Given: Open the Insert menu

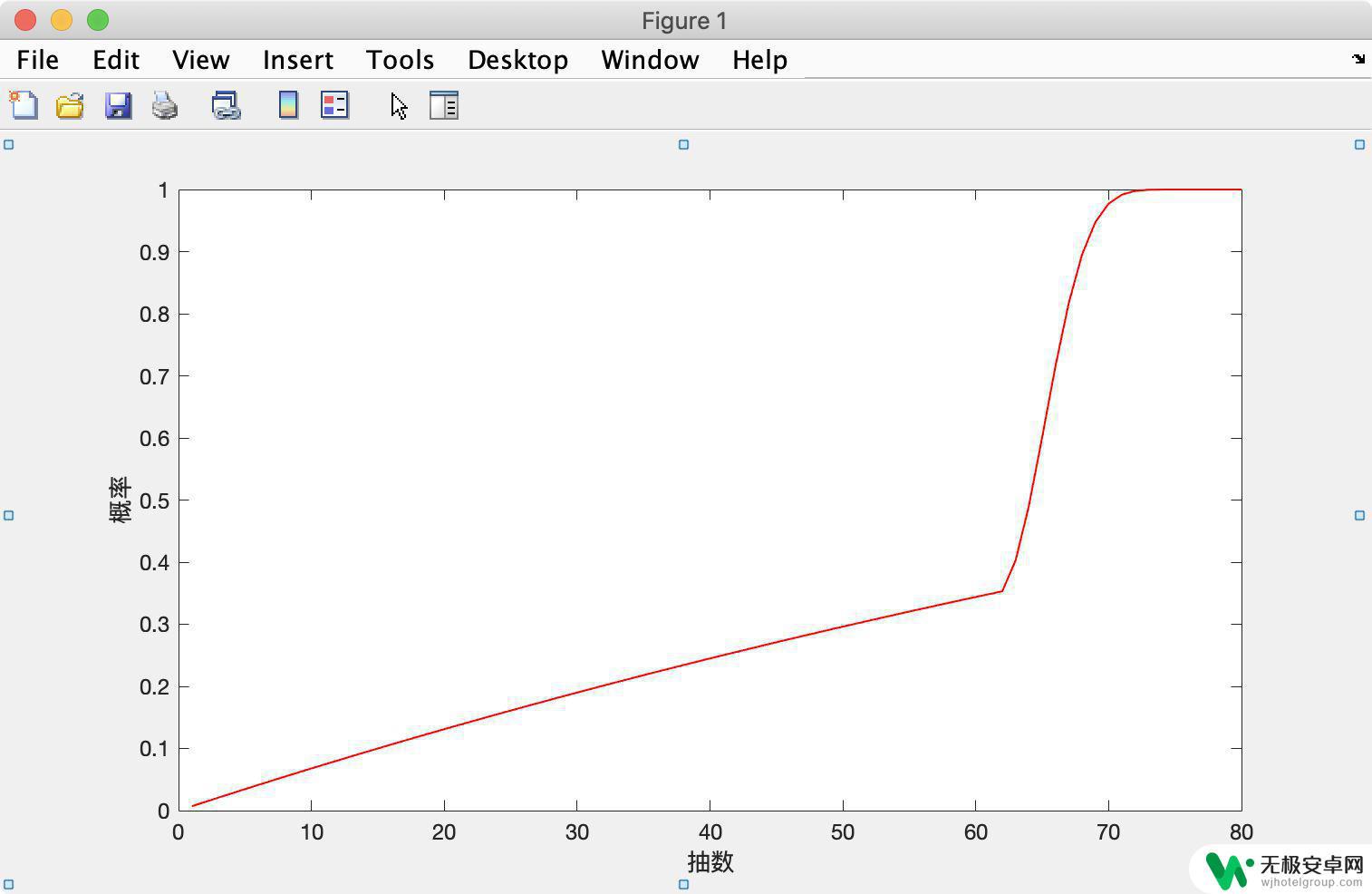Looking at the screenshot, I should pos(298,60).
